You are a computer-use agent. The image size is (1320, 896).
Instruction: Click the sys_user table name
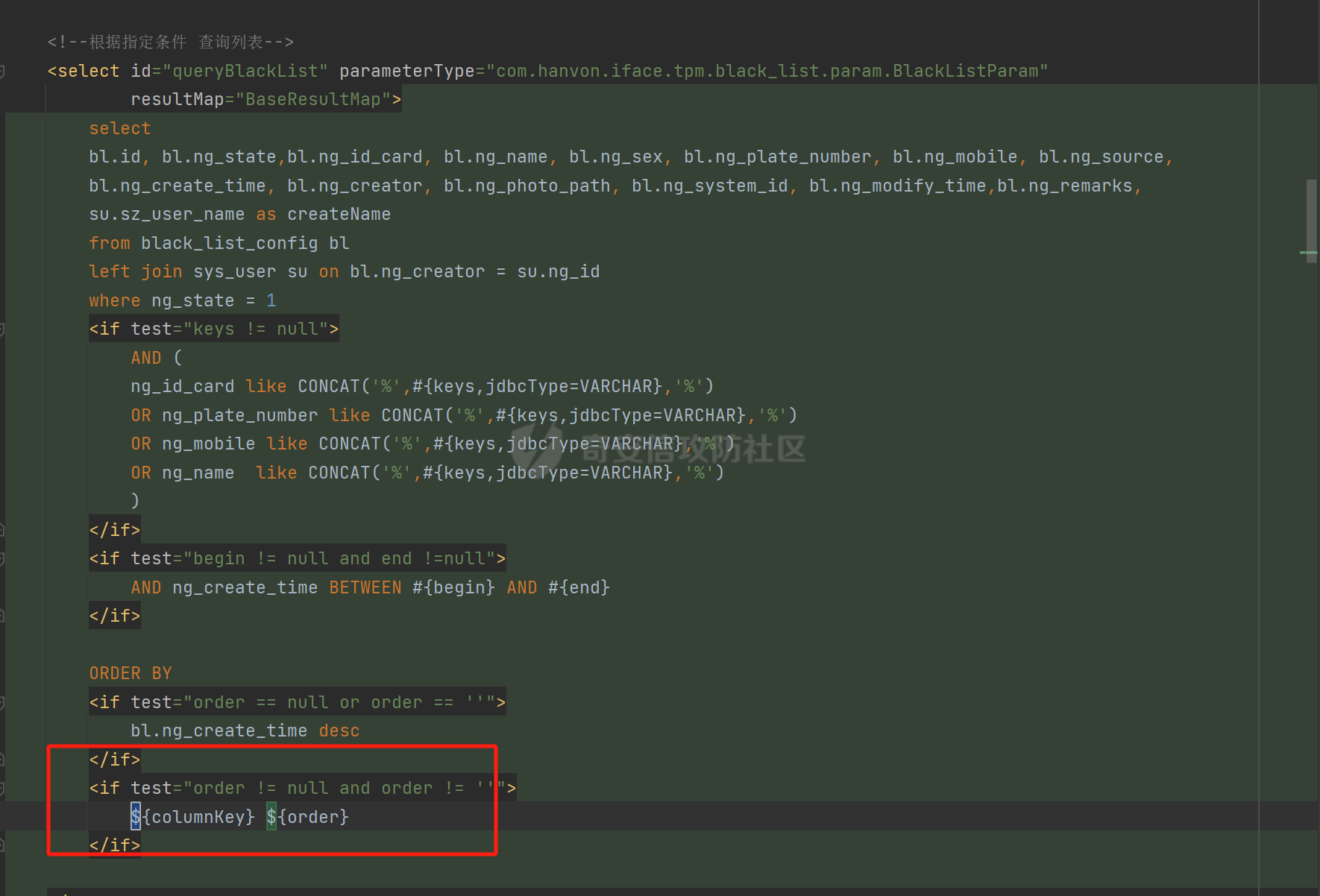point(235,271)
